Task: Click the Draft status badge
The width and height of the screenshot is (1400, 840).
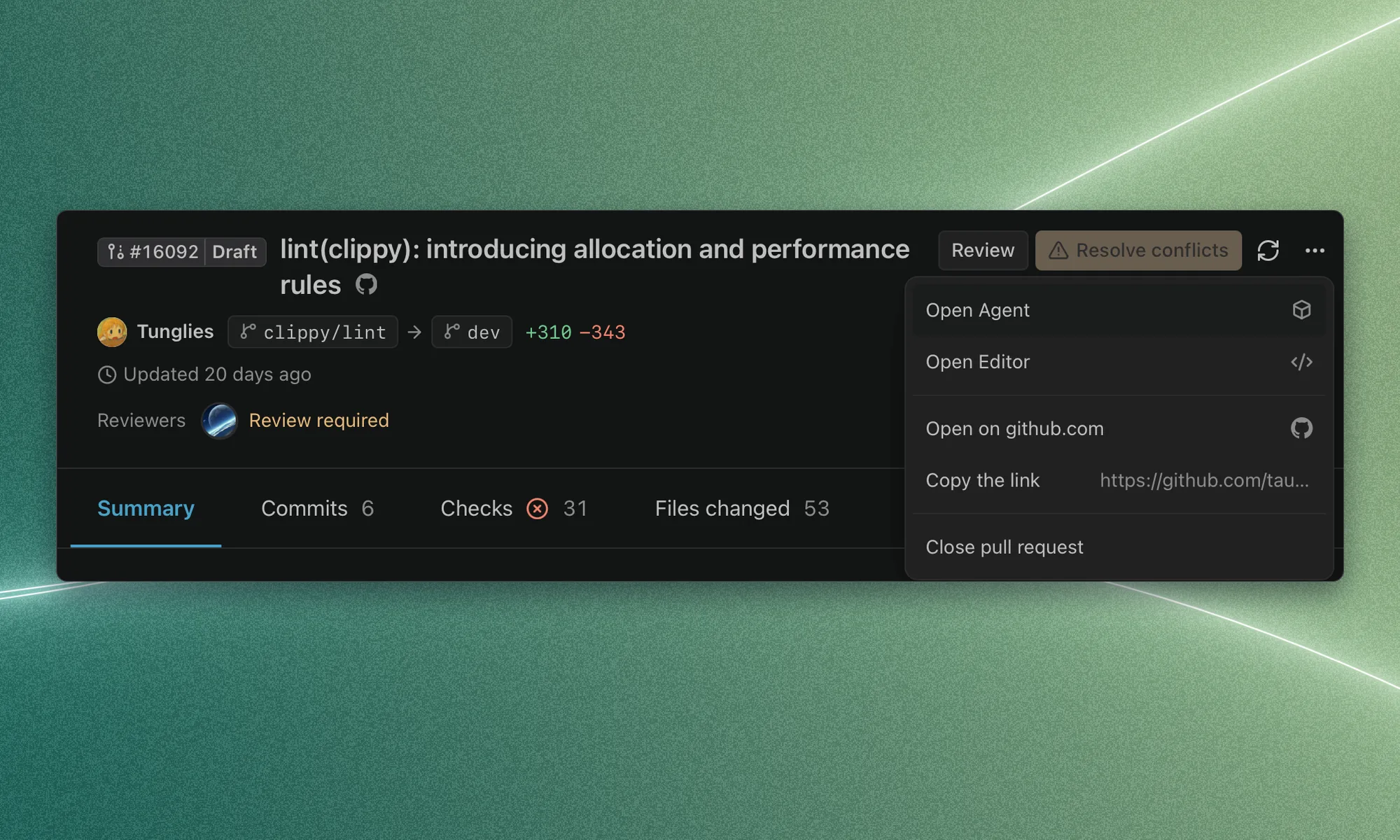Action: click(235, 252)
